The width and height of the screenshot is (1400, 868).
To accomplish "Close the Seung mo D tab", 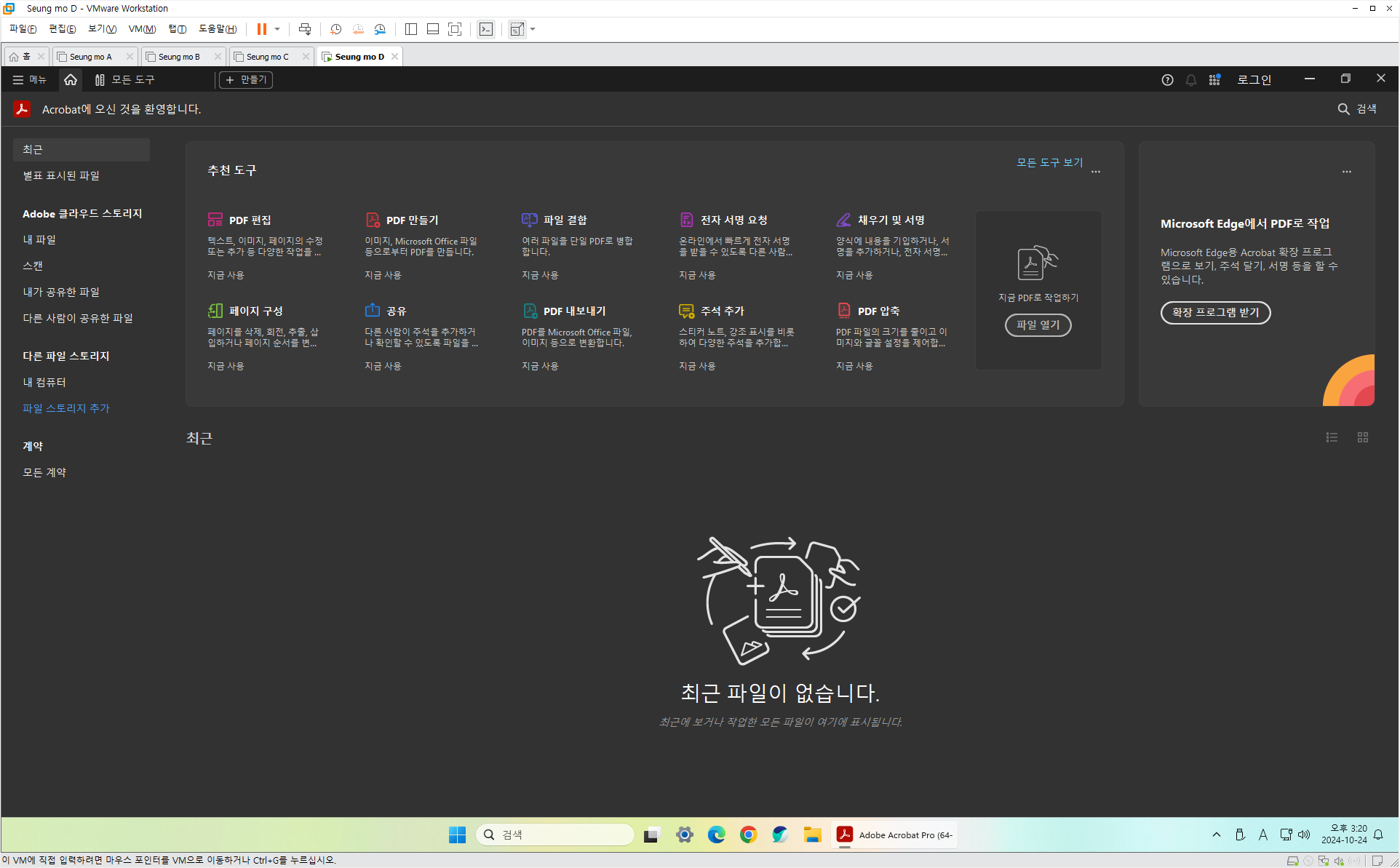I will click(x=394, y=57).
